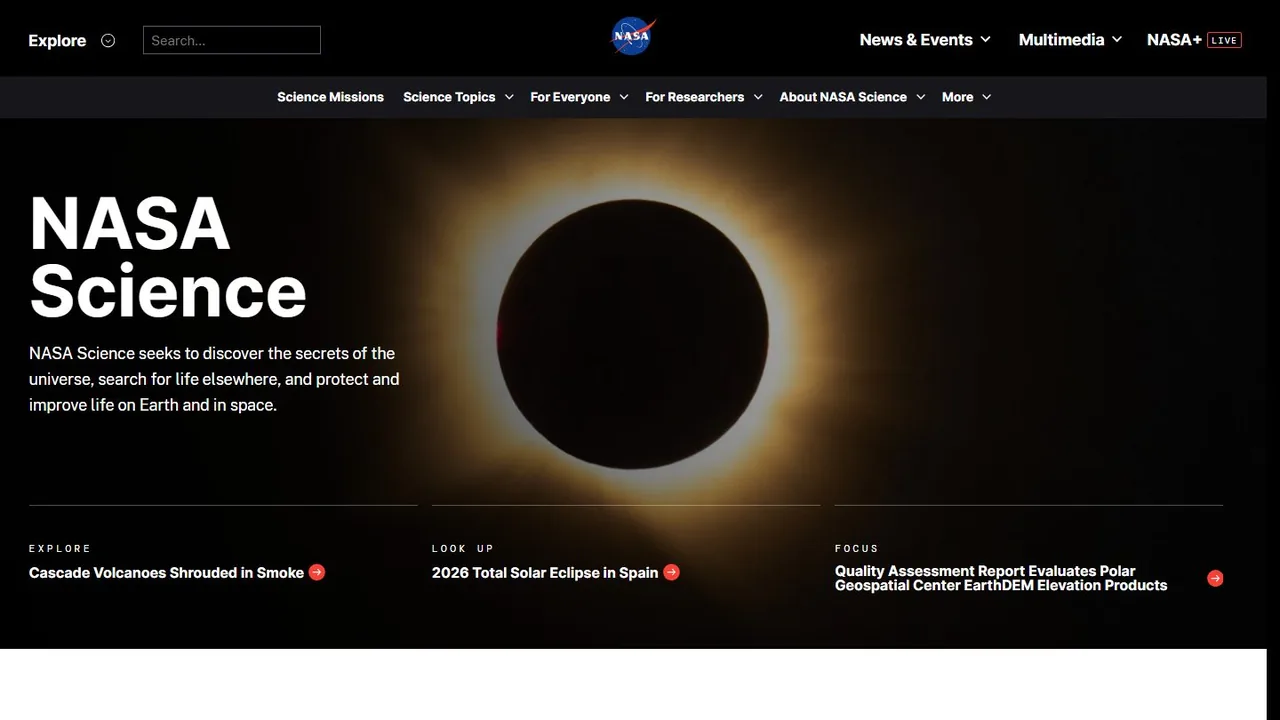Click red arrow beside 2026 Solar Eclipse story

(x=672, y=572)
